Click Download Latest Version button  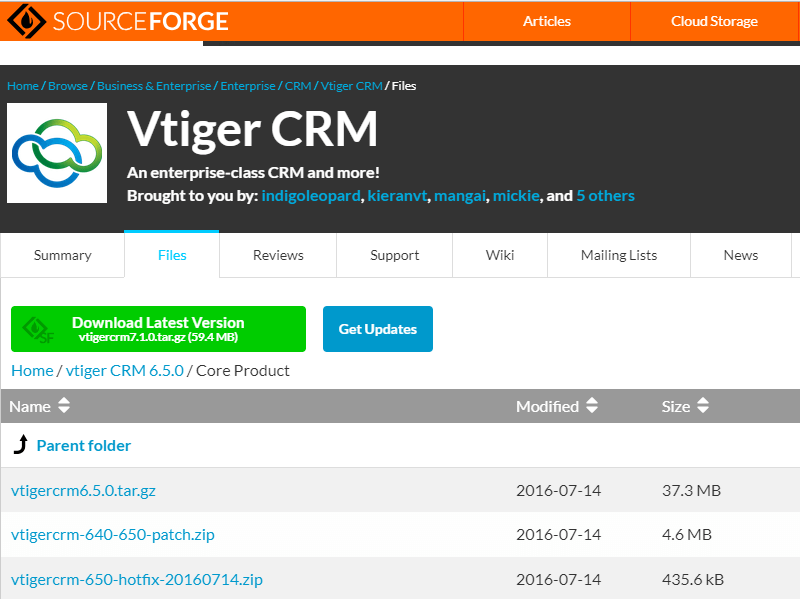click(x=158, y=329)
